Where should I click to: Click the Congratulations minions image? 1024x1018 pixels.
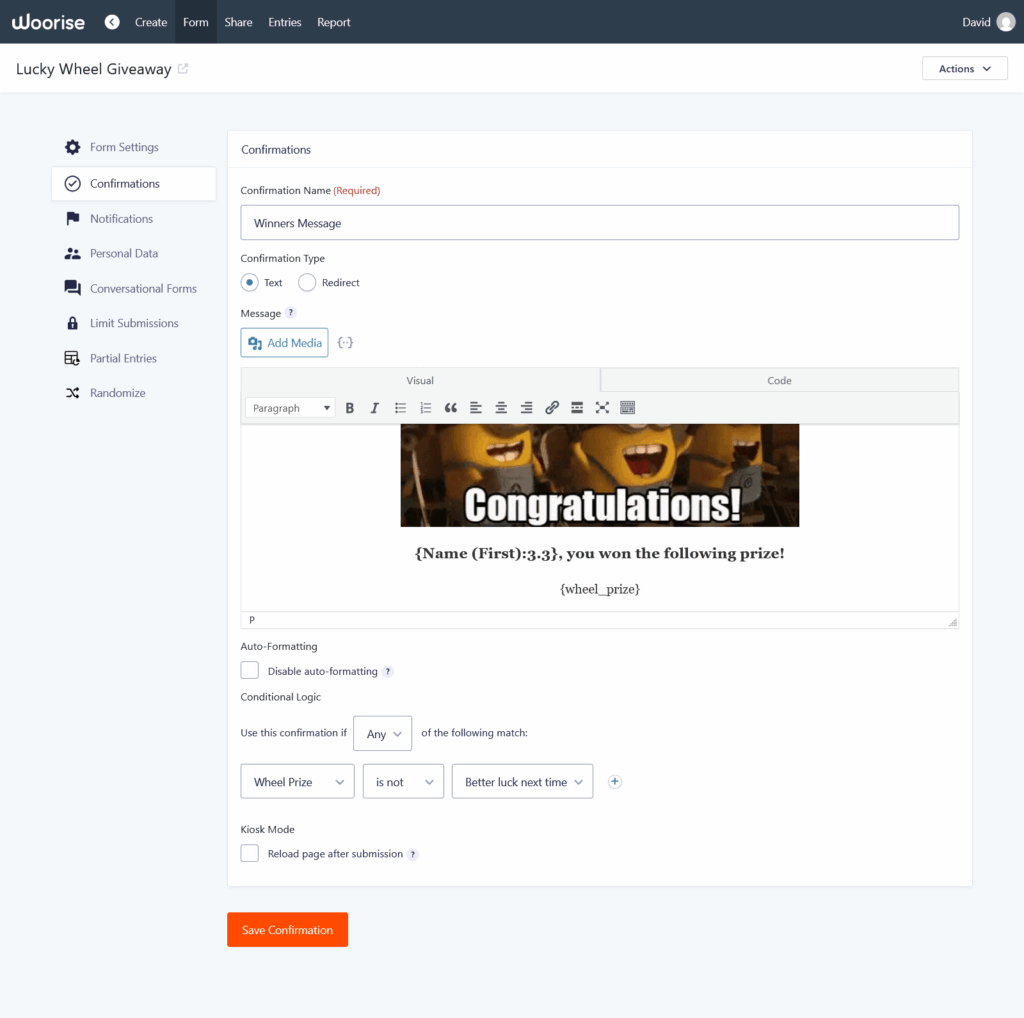600,475
